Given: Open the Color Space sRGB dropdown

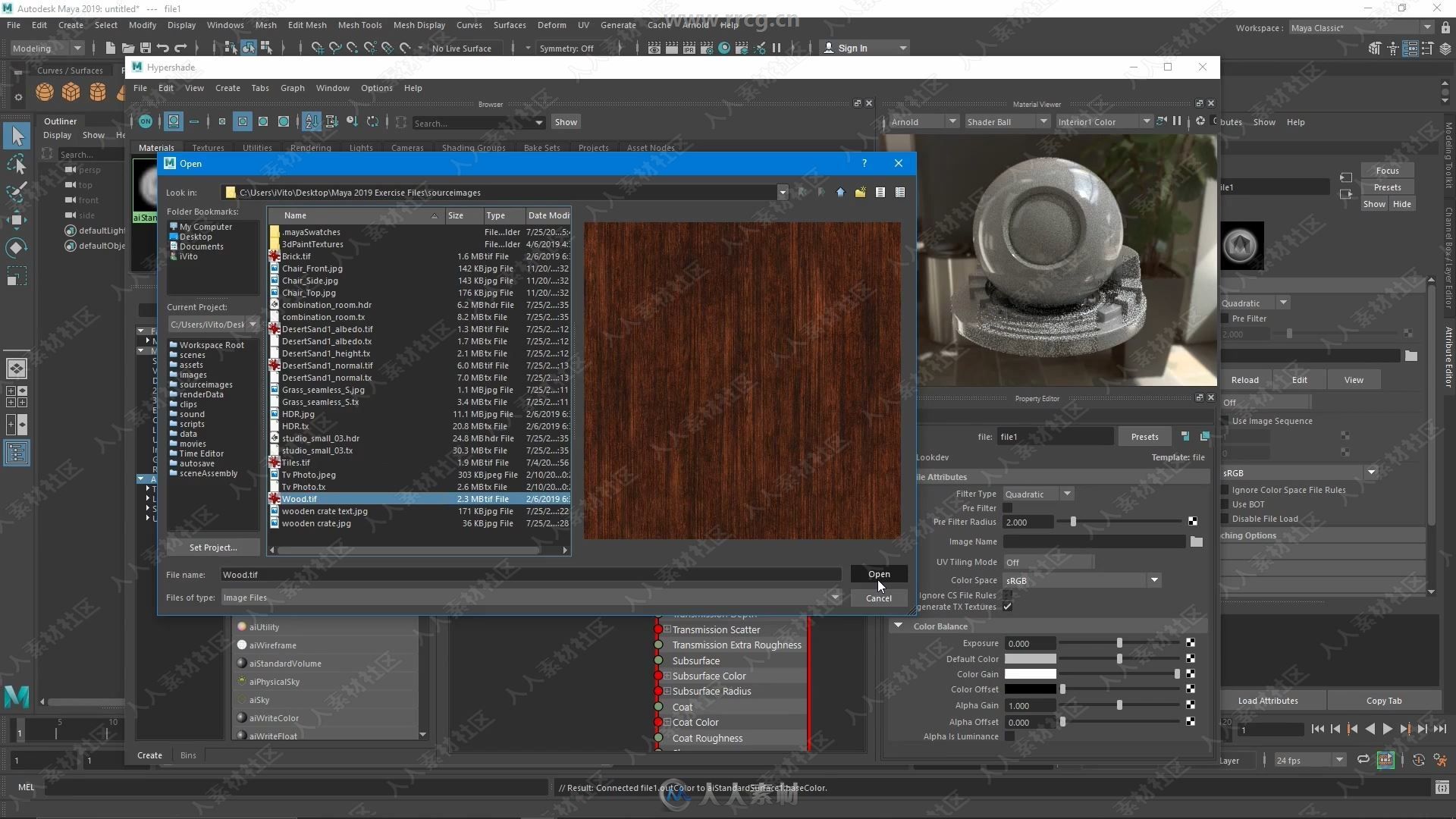Looking at the screenshot, I should pos(1082,580).
